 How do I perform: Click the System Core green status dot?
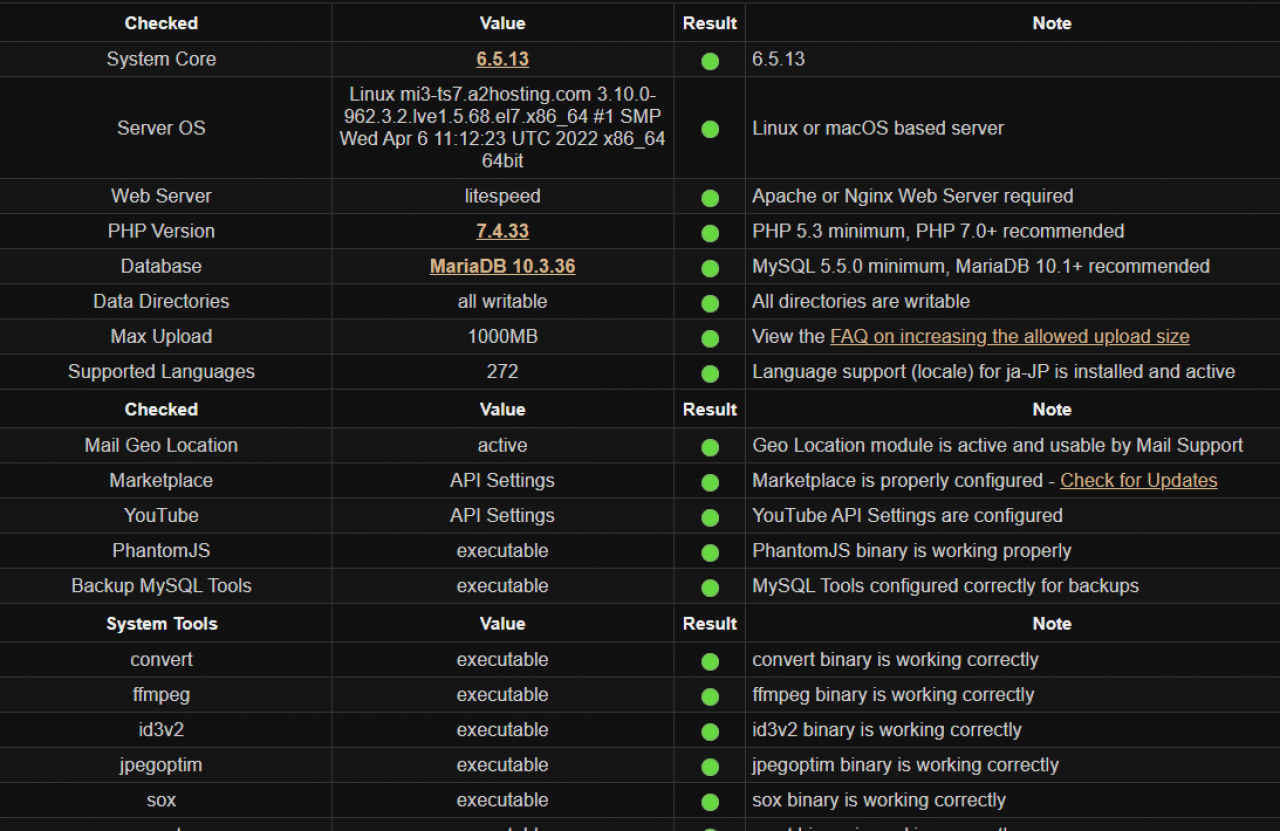click(710, 60)
